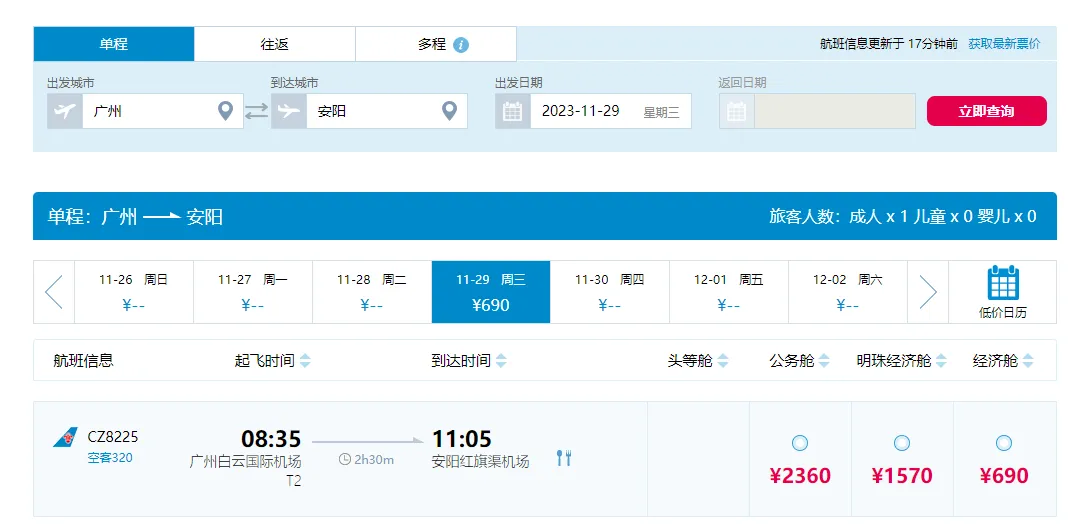Click the swap cities arrows icon
This screenshot has height=526, width=1074.
coord(257,111)
